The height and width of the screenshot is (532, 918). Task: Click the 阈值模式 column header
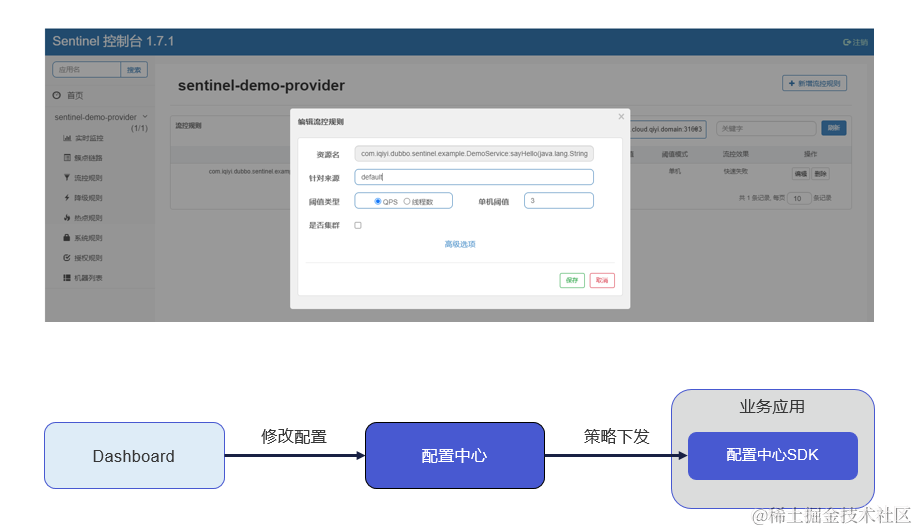coord(674,155)
